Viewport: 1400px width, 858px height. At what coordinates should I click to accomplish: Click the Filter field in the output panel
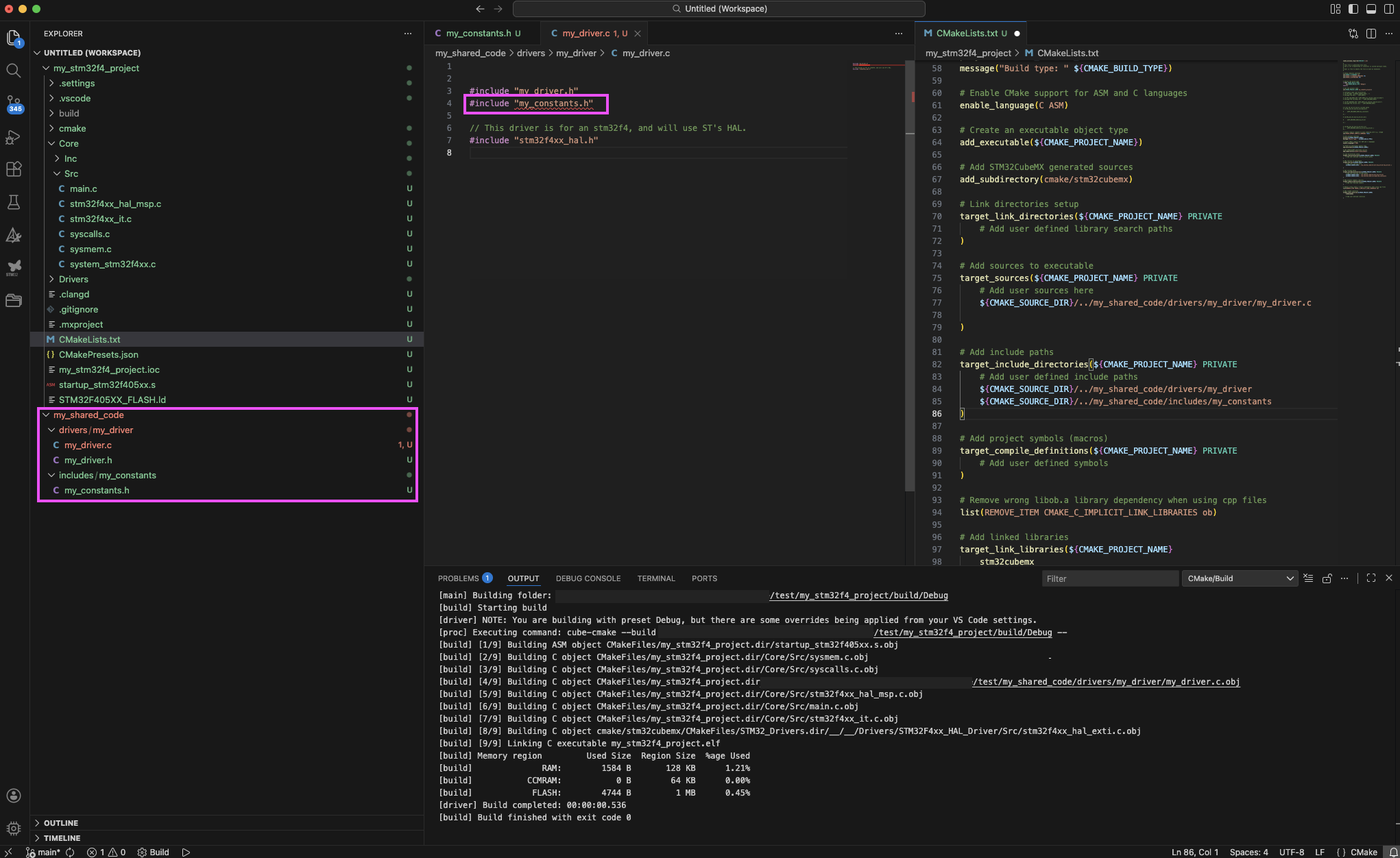(1109, 578)
